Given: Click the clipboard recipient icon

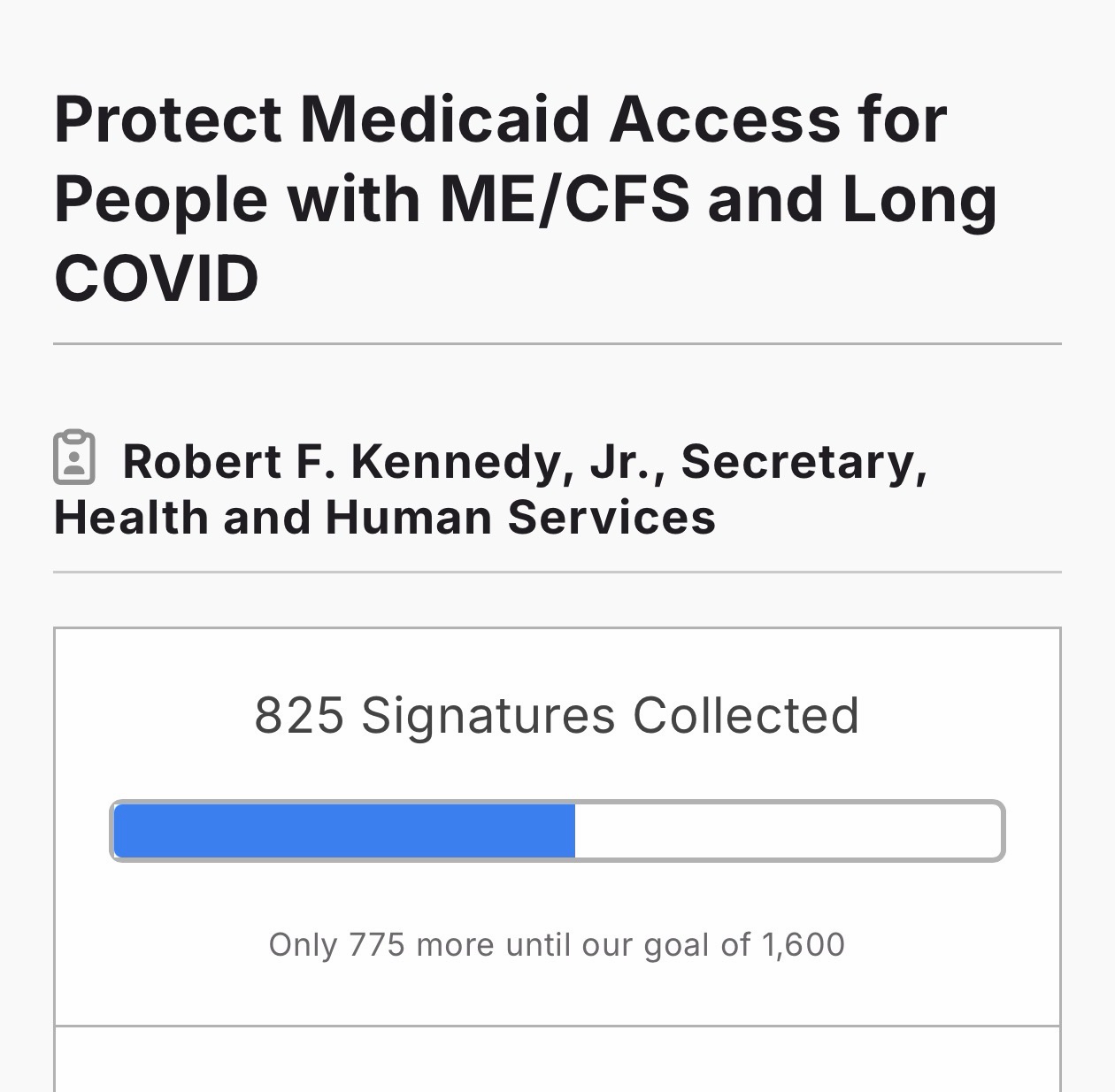Looking at the screenshot, I should coord(74,458).
